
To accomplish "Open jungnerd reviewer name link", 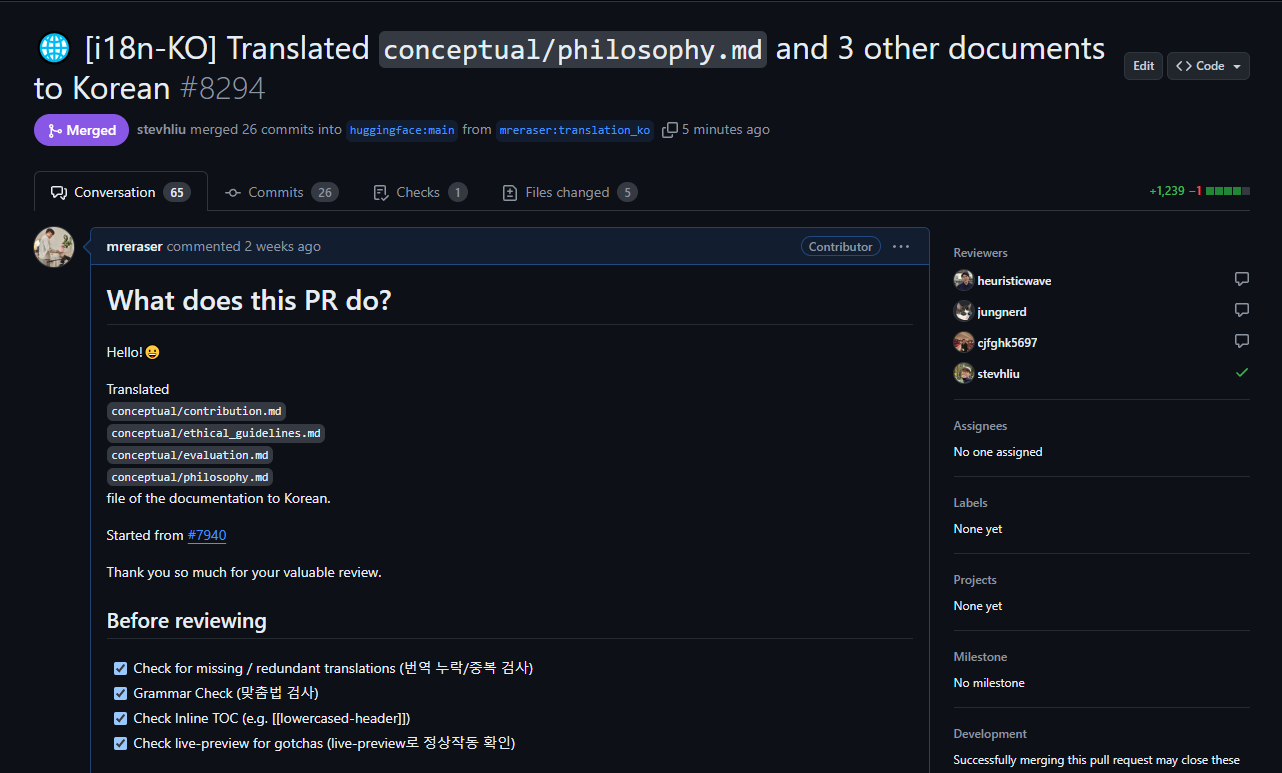I will [x=1002, y=312].
